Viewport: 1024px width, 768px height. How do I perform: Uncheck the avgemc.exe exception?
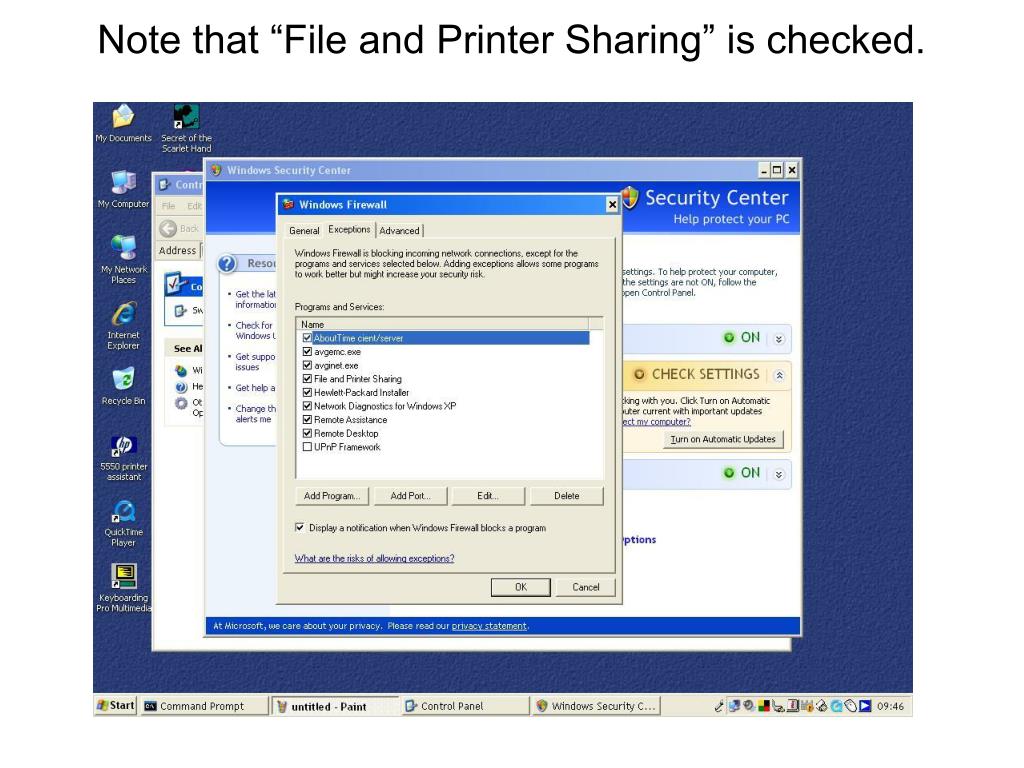point(307,352)
